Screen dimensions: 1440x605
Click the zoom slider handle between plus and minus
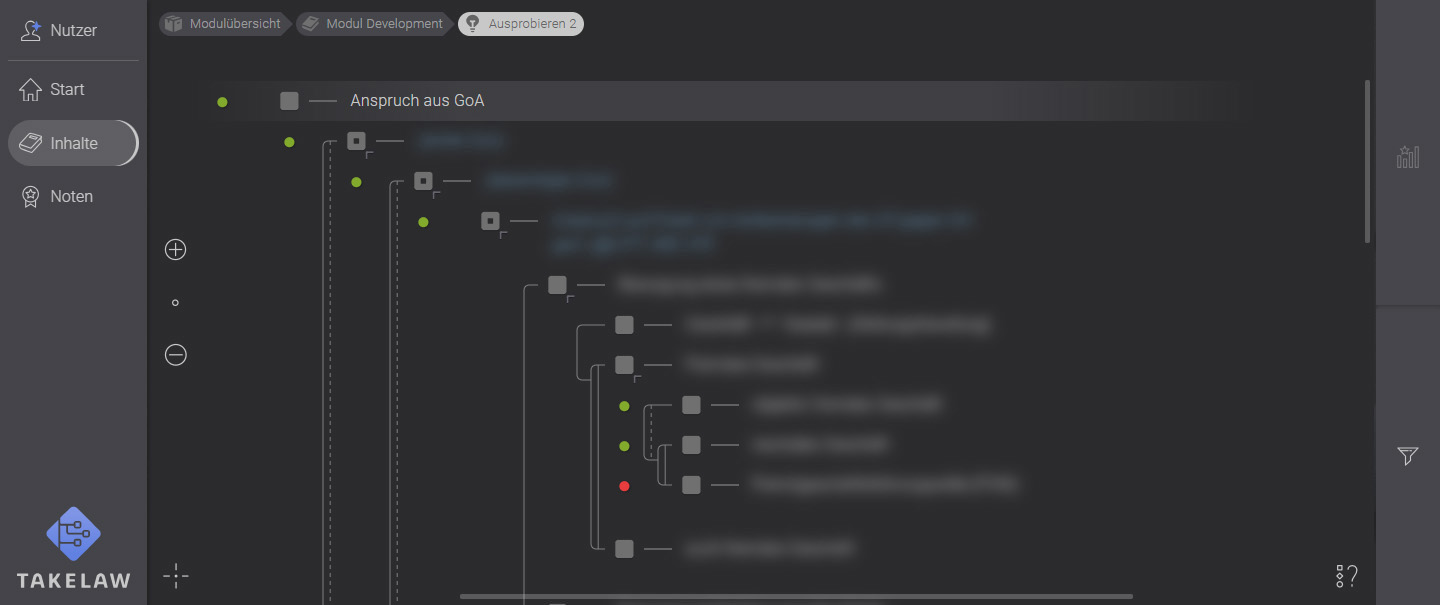coord(175,301)
